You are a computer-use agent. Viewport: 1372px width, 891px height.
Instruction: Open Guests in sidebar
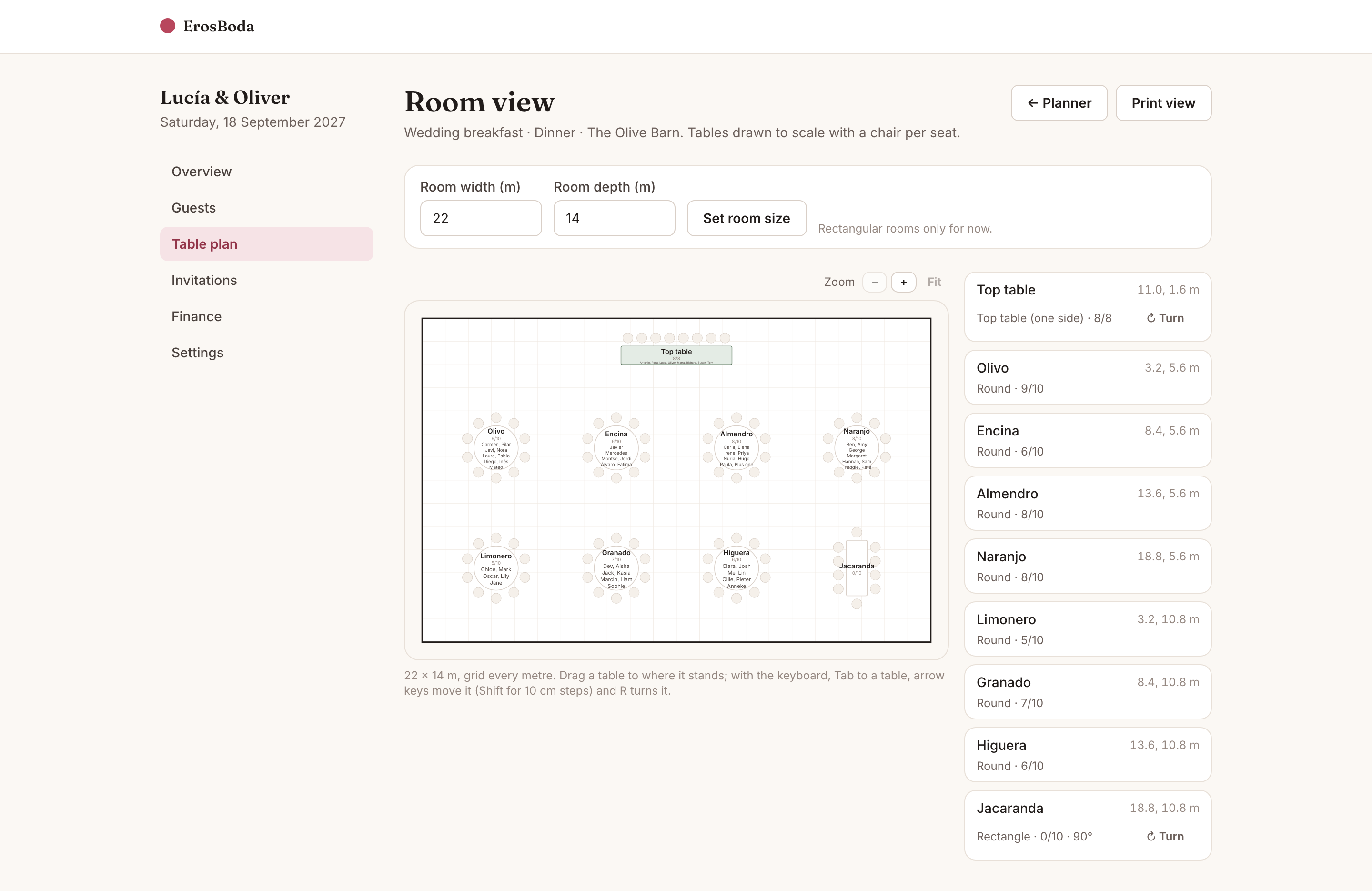(267, 208)
